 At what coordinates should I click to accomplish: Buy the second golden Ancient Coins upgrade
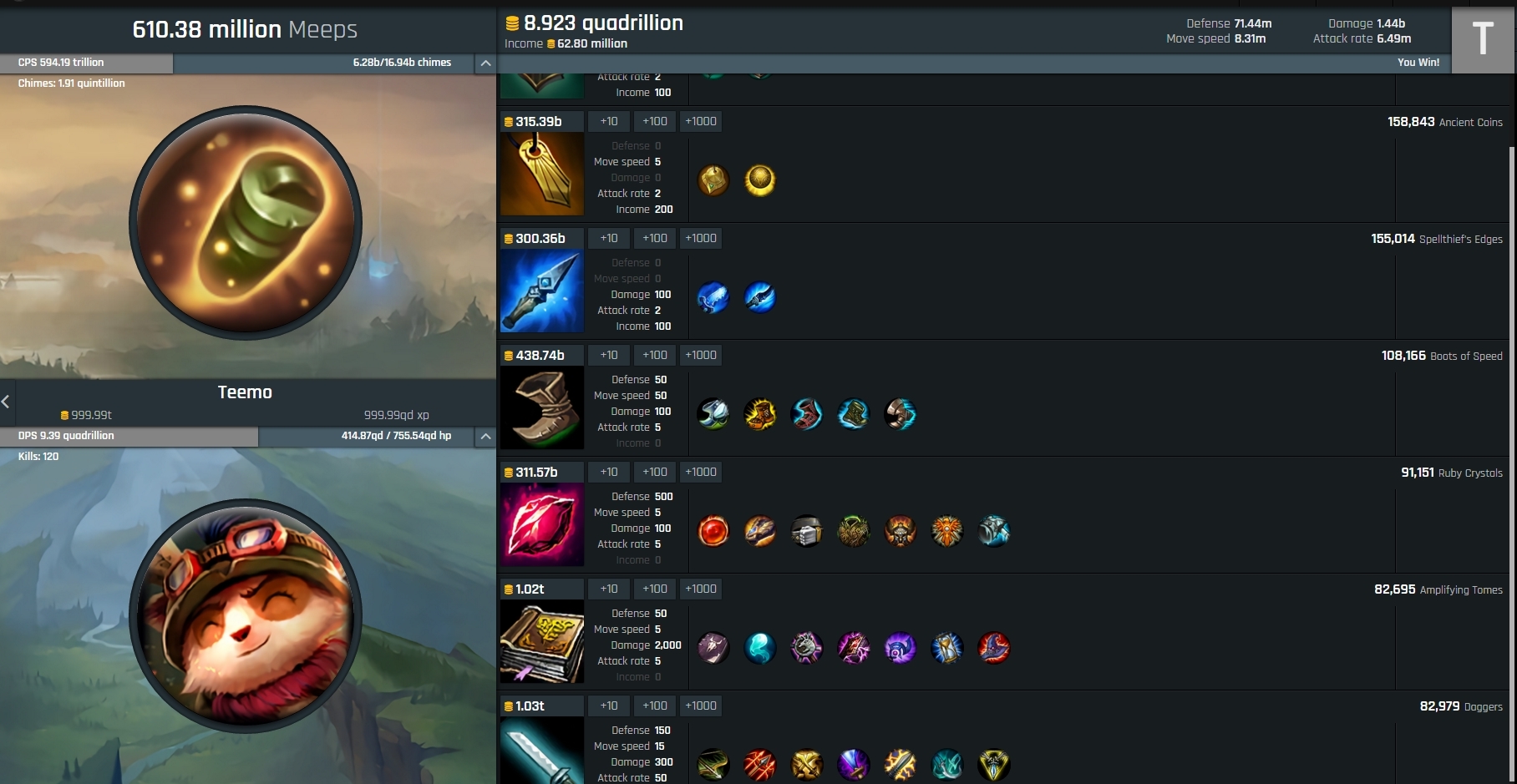pyautogui.click(x=760, y=180)
